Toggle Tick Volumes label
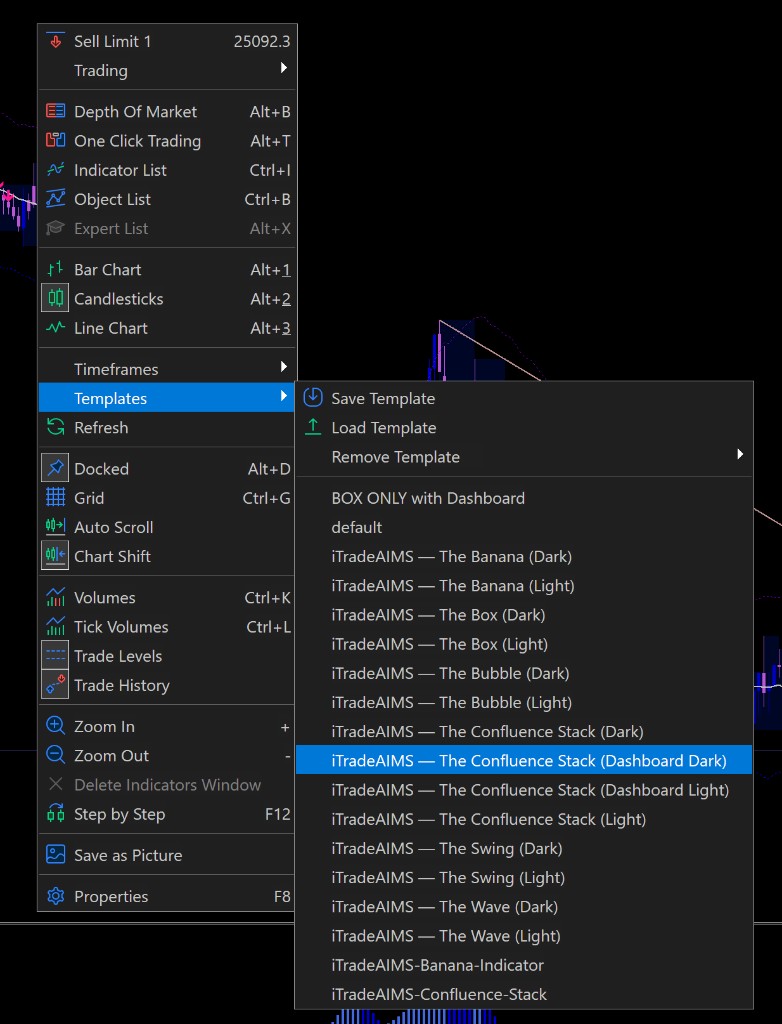 point(121,627)
